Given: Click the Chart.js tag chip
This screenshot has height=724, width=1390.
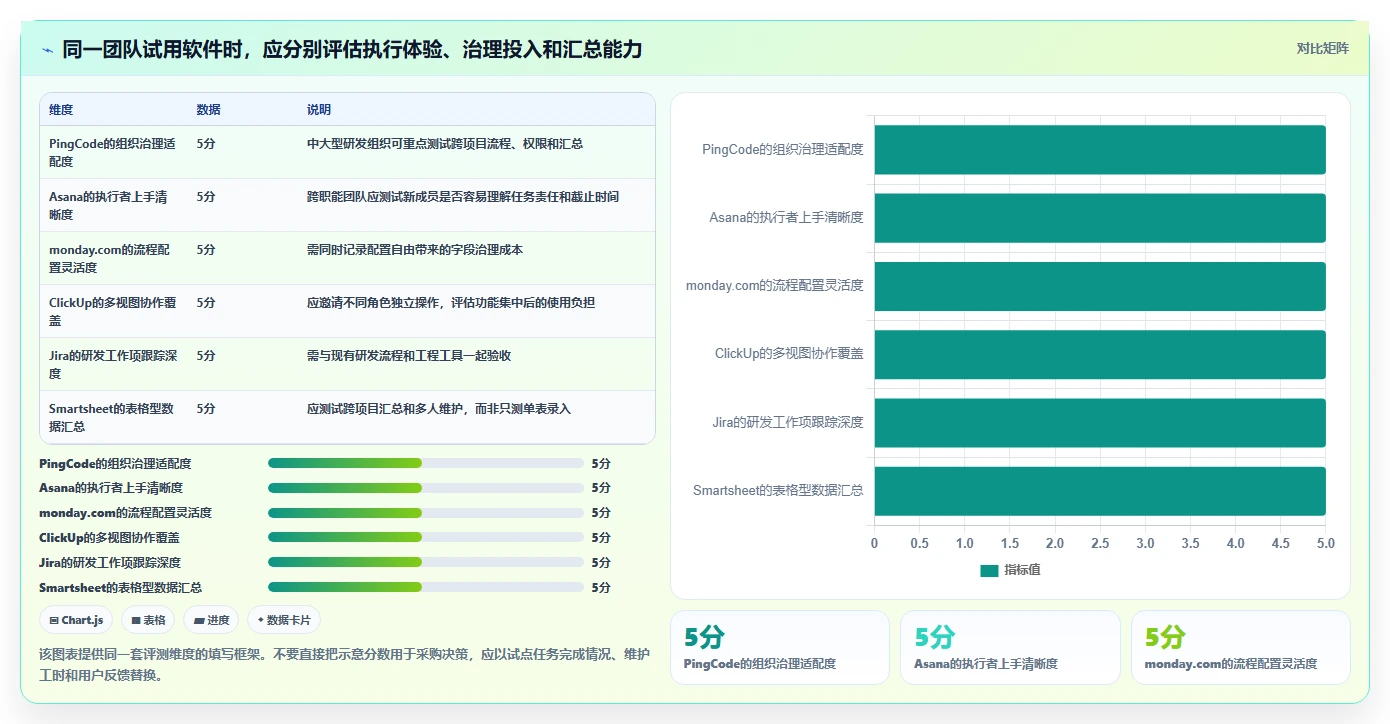Looking at the screenshot, I should [x=77, y=620].
